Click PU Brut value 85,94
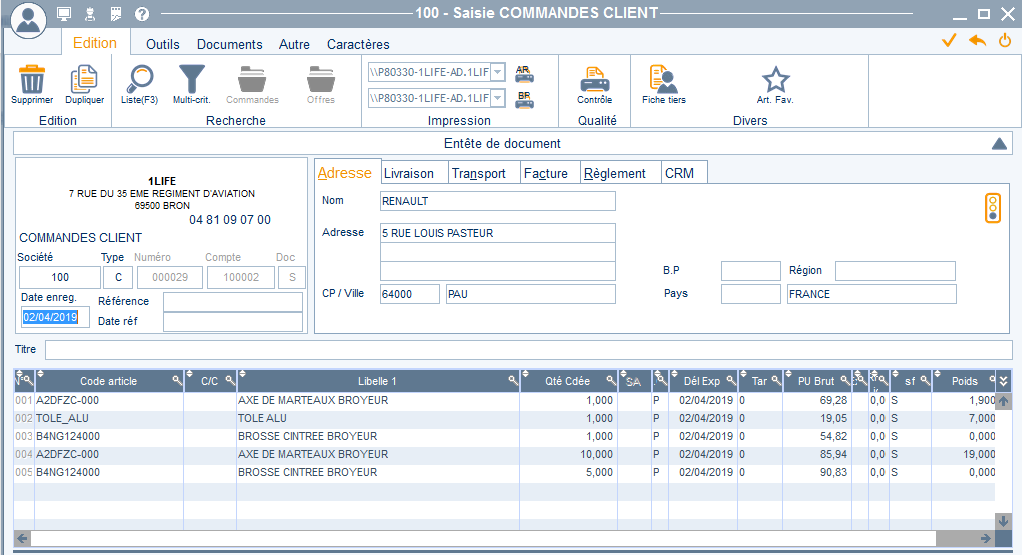This screenshot has width=1022, height=555. coord(834,454)
